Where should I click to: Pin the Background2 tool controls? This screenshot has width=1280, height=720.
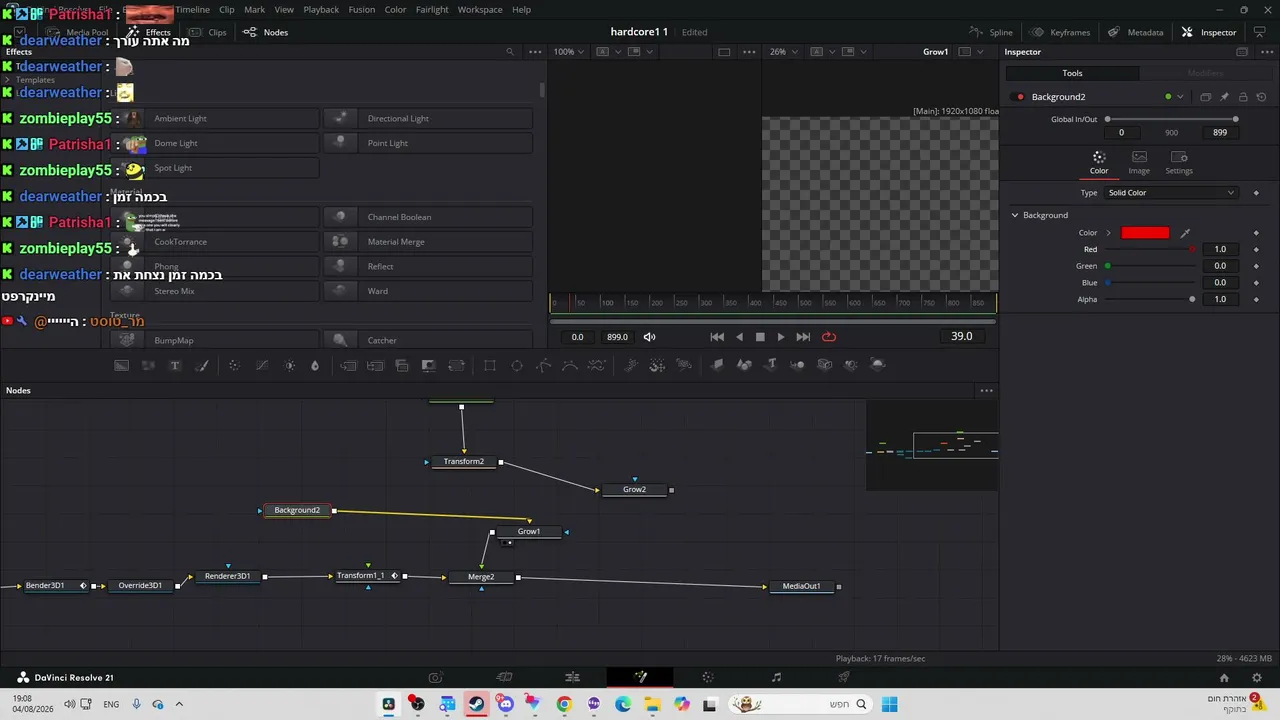click(x=1224, y=97)
